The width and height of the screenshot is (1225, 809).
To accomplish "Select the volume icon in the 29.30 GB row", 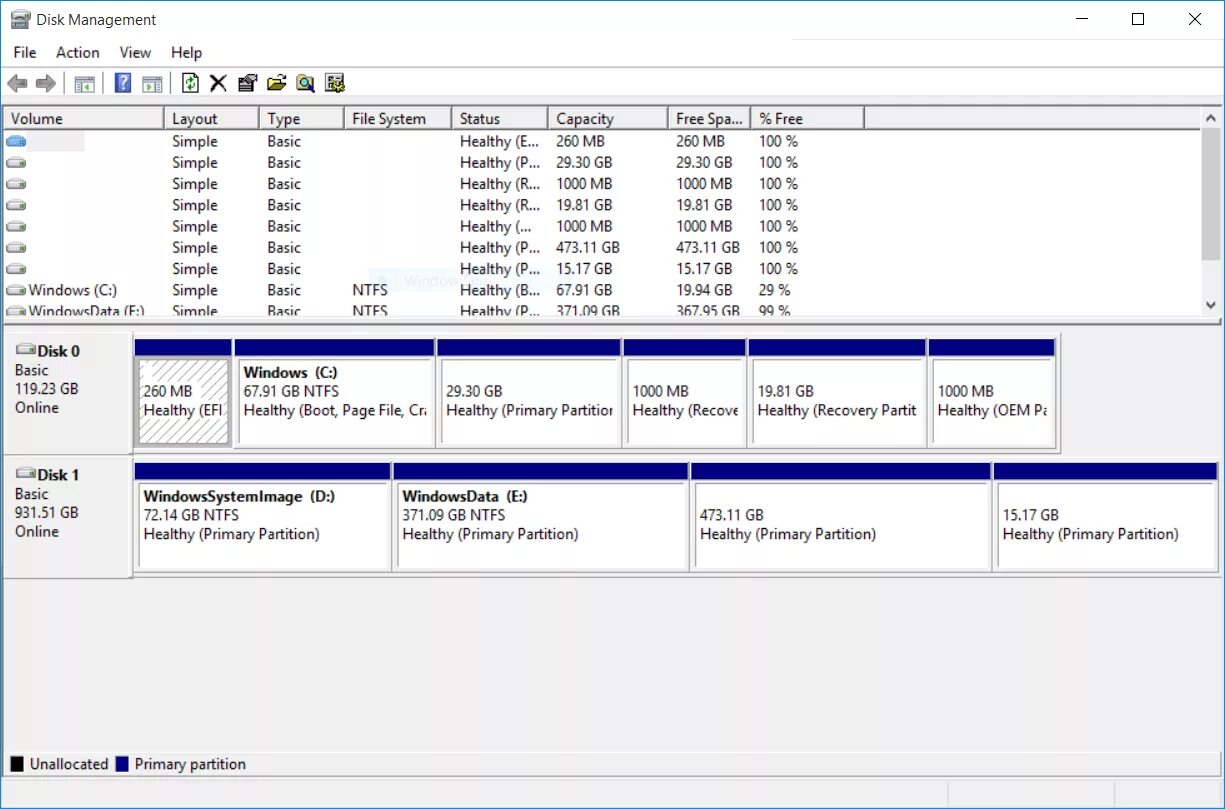I will 16,163.
